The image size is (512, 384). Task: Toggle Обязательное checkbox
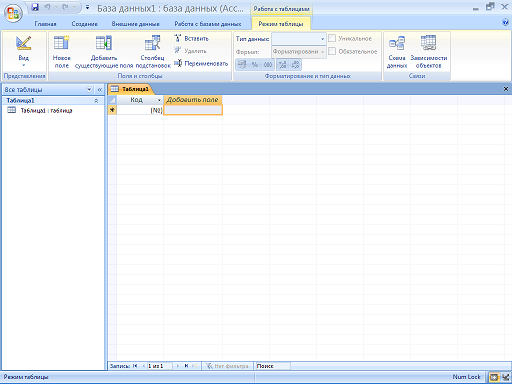(x=332, y=51)
